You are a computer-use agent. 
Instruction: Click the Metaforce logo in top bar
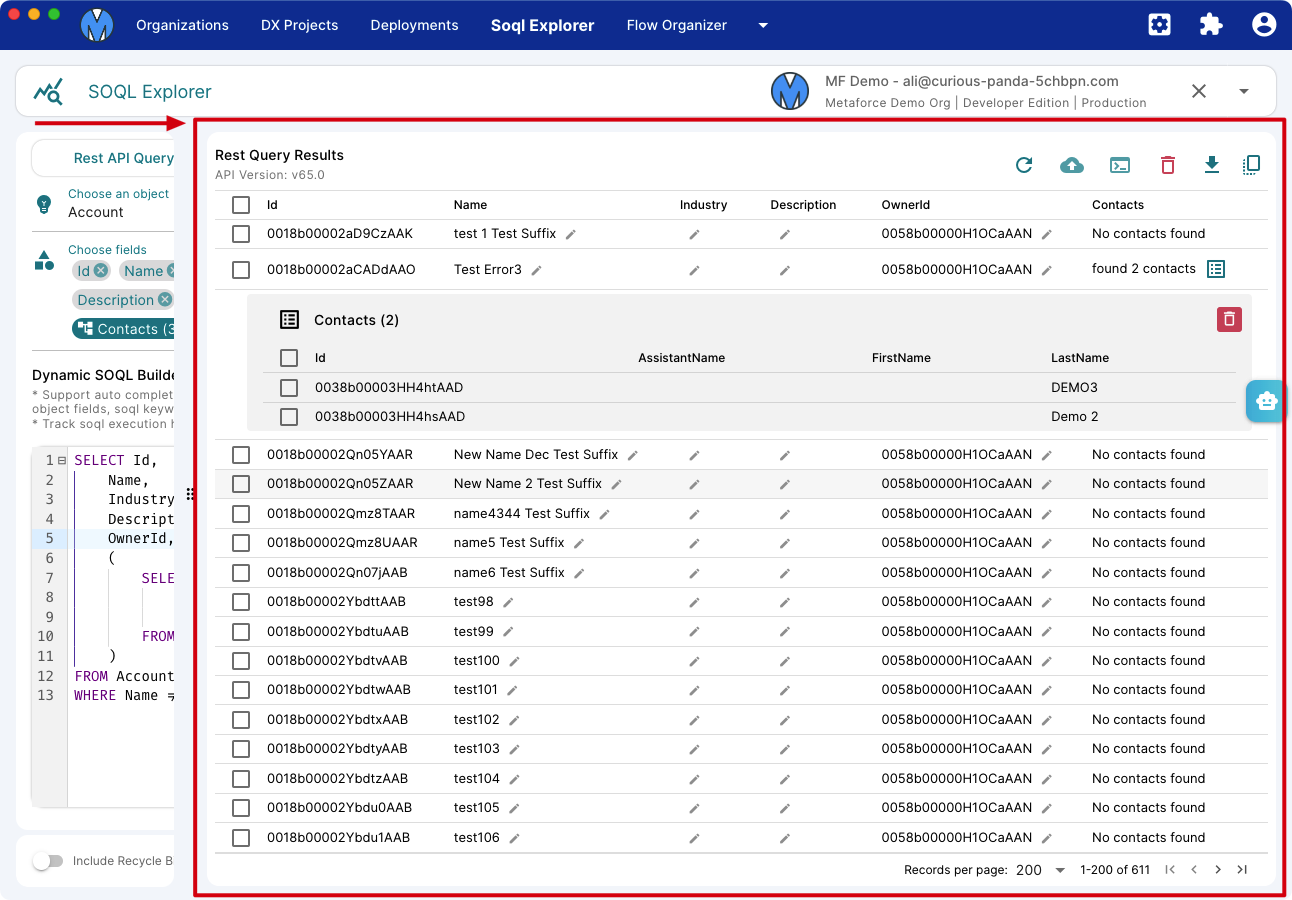97,25
